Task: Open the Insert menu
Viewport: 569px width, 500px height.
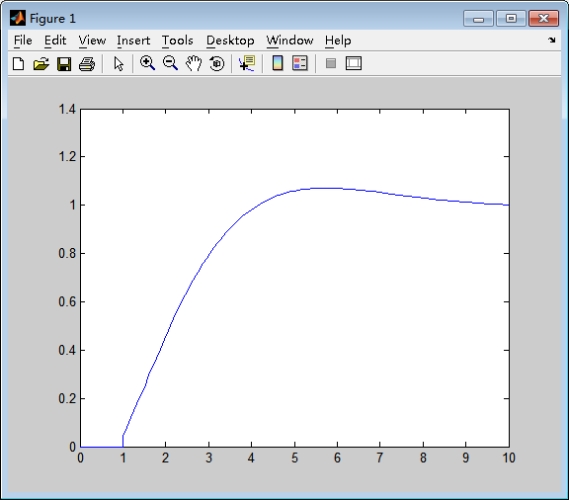Action: click(133, 40)
